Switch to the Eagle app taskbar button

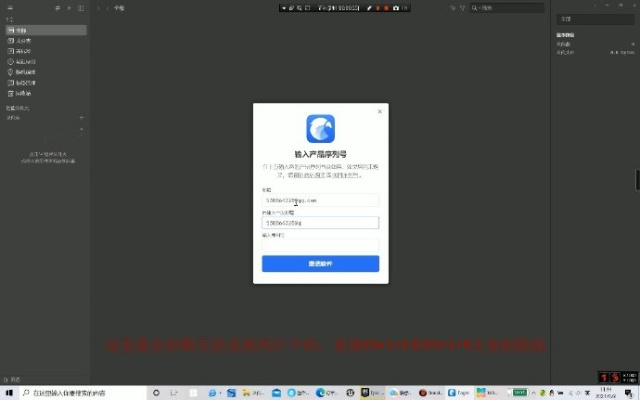[458, 393]
